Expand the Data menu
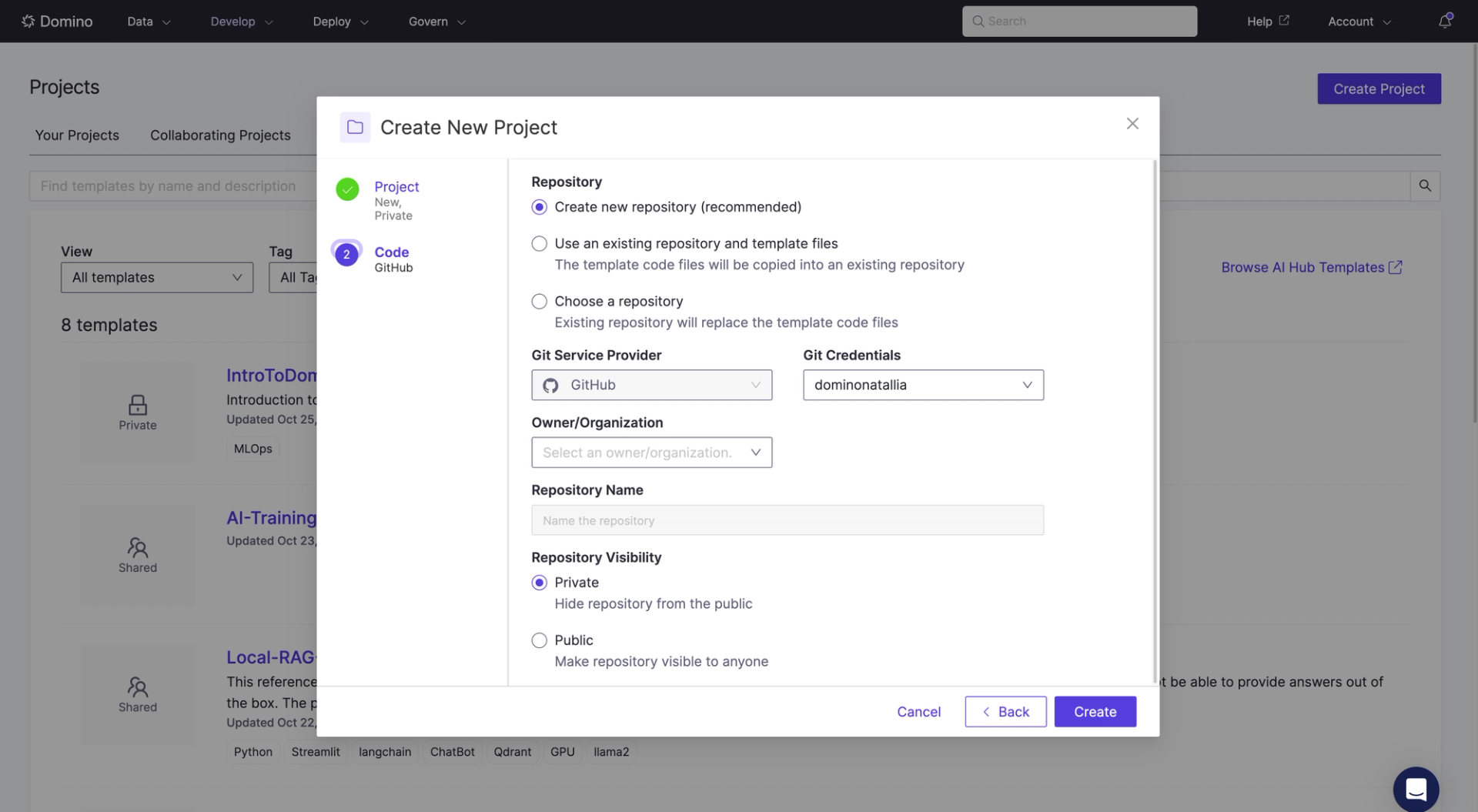Image resolution: width=1478 pixels, height=812 pixels. (149, 22)
